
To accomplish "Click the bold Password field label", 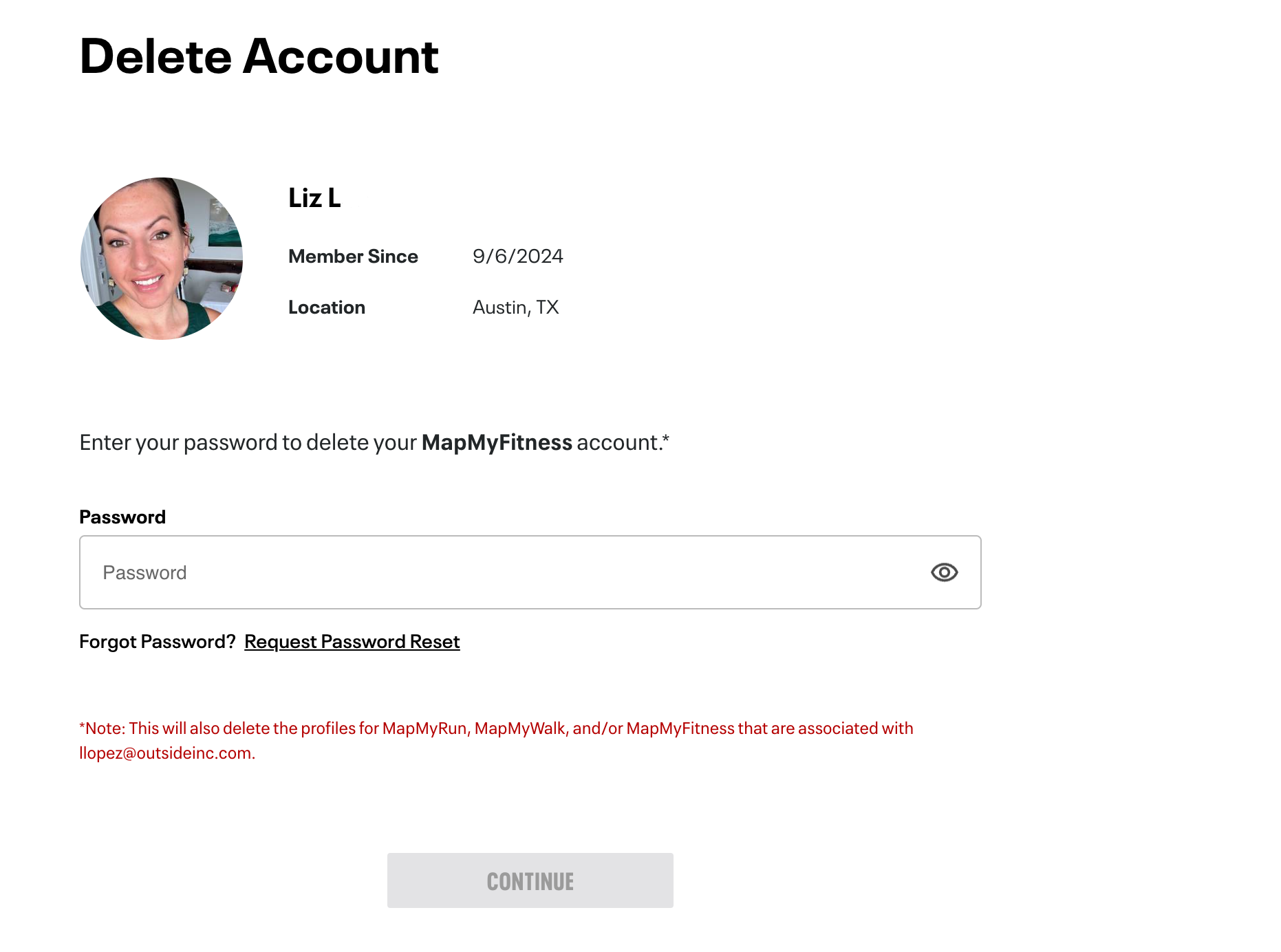I will coord(122,517).
